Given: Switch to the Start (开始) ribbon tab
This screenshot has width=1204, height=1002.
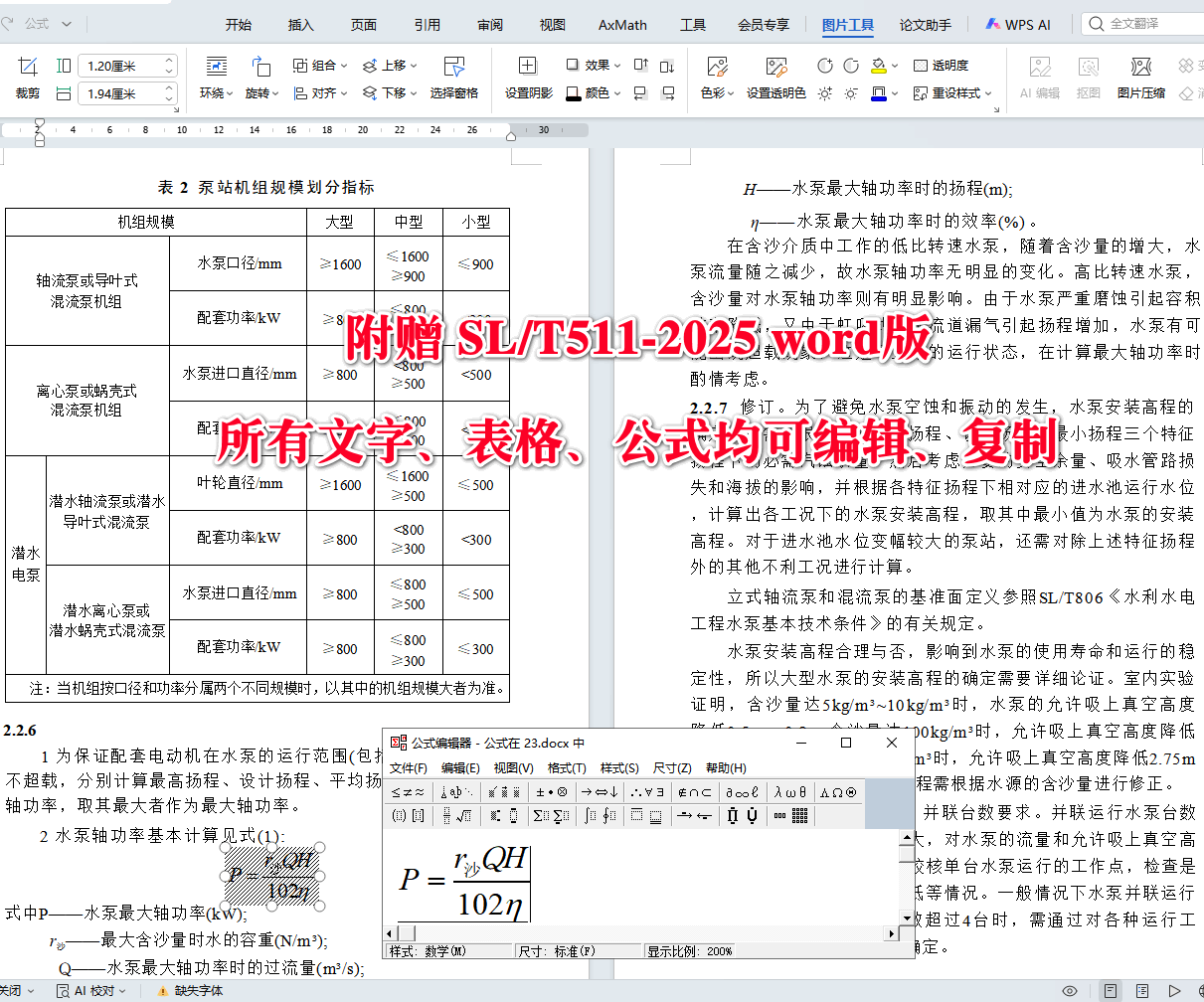Looking at the screenshot, I should pyautogui.click(x=239, y=25).
